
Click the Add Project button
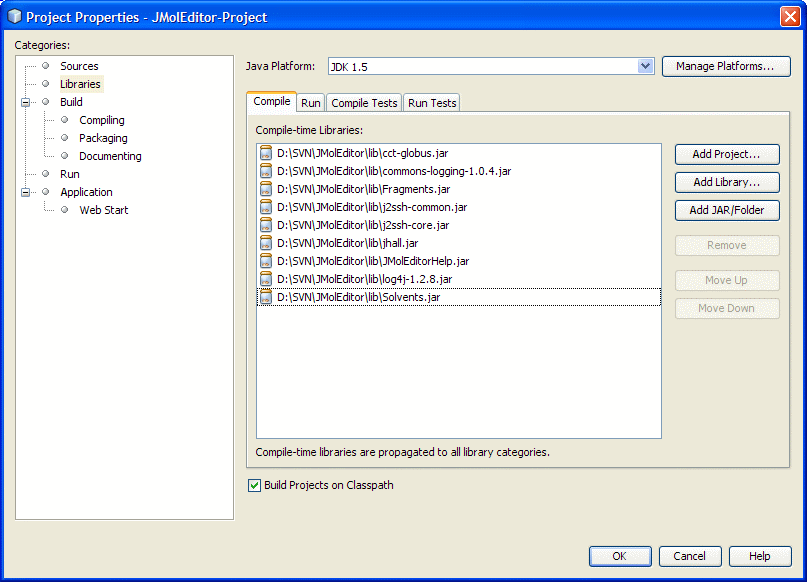727,154
